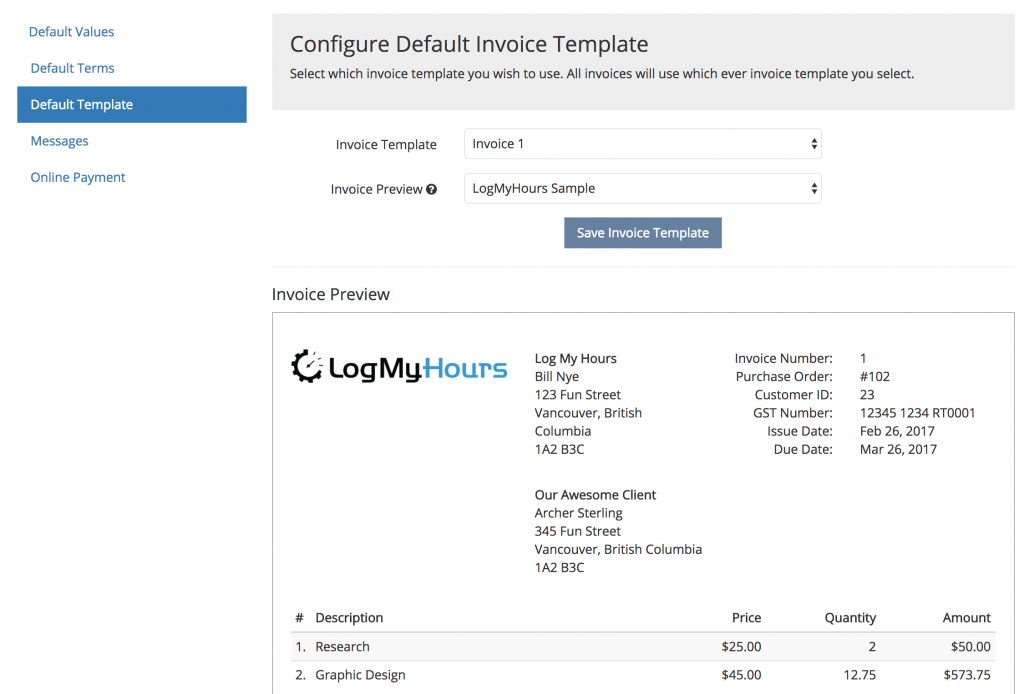Click the $573.75 amount cell
Viewport: 1024px width, 694px height.
pyautogui.click(x=966, y=674)
